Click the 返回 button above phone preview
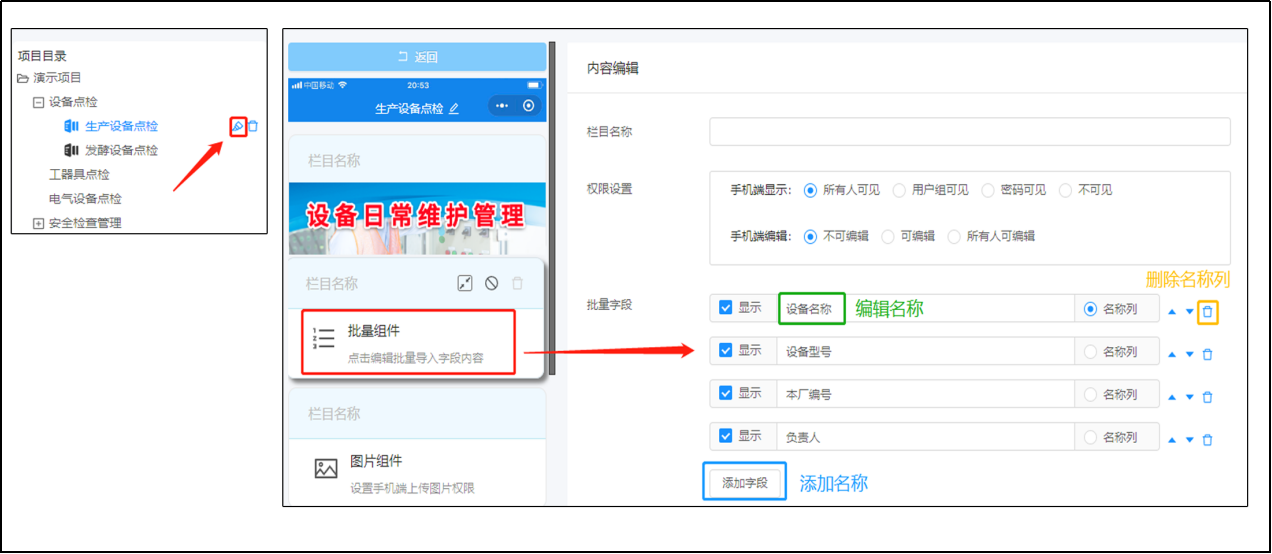The width and height of the screenshot is (1272, 554). 417,57
